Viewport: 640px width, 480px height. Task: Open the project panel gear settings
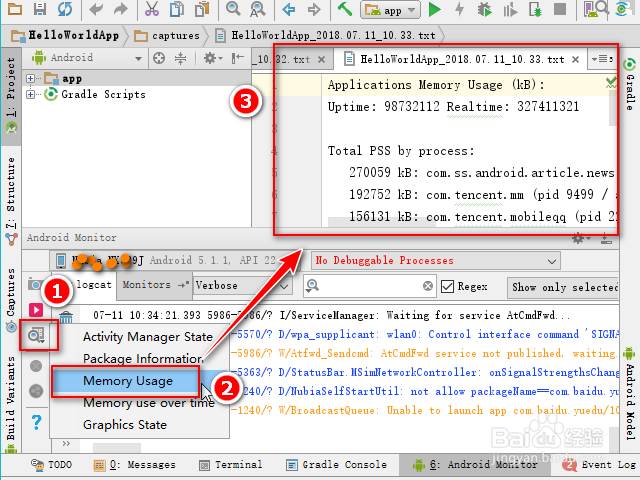pyautogui.click(x=213, y=58)
